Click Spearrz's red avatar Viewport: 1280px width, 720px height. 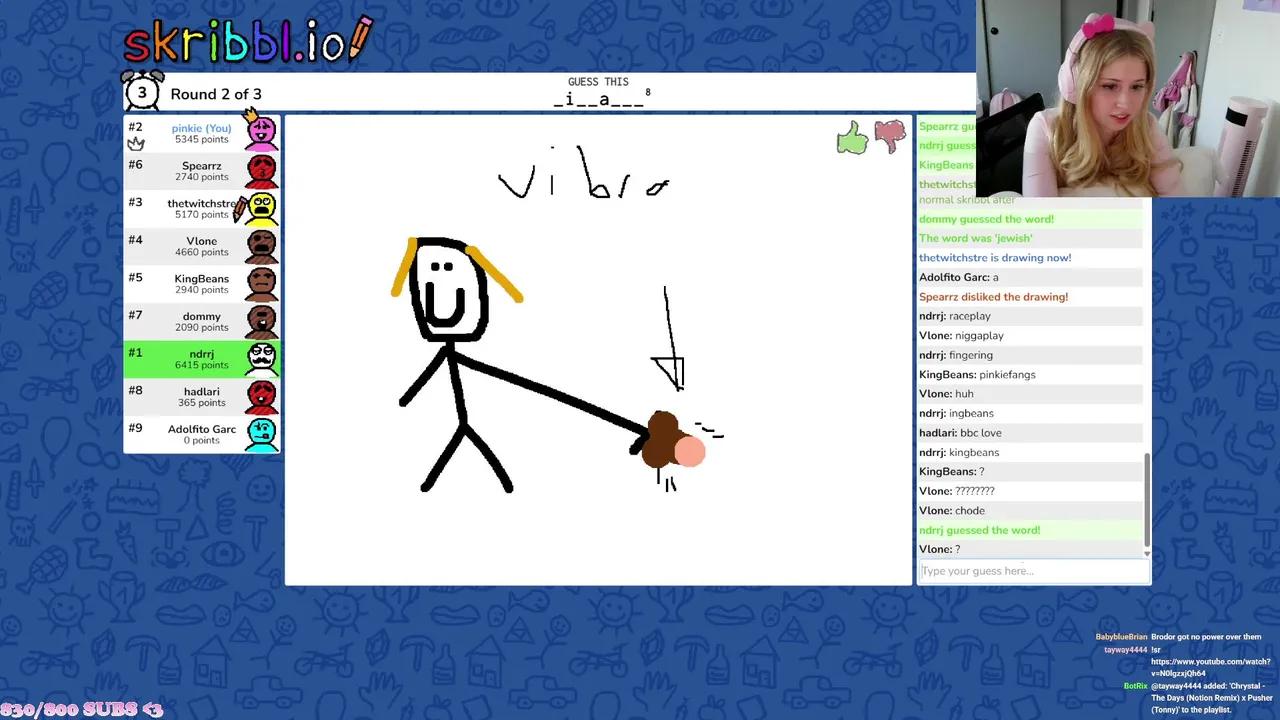pos(261,170)
